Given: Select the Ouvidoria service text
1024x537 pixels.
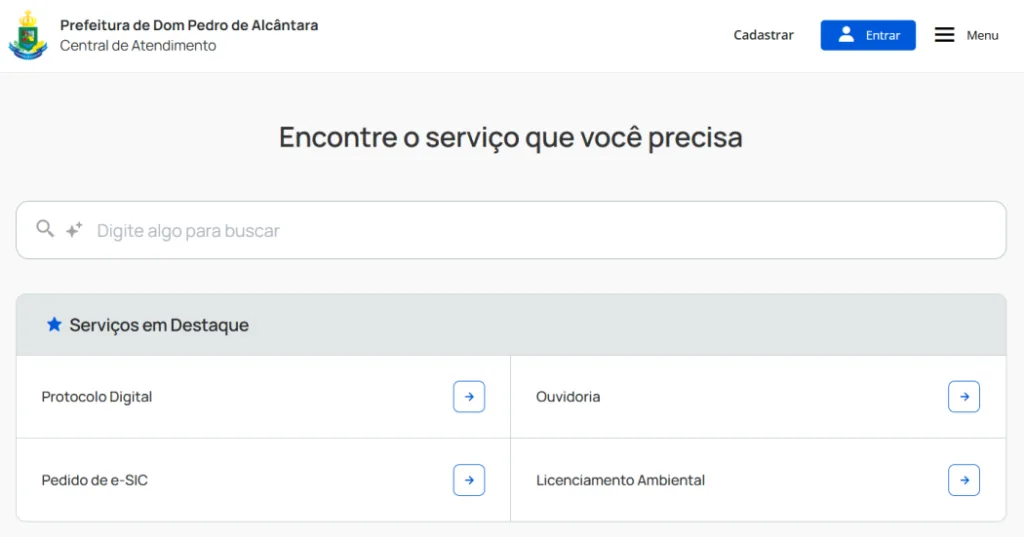Looking at the screenshot, I should coord(568,397).
